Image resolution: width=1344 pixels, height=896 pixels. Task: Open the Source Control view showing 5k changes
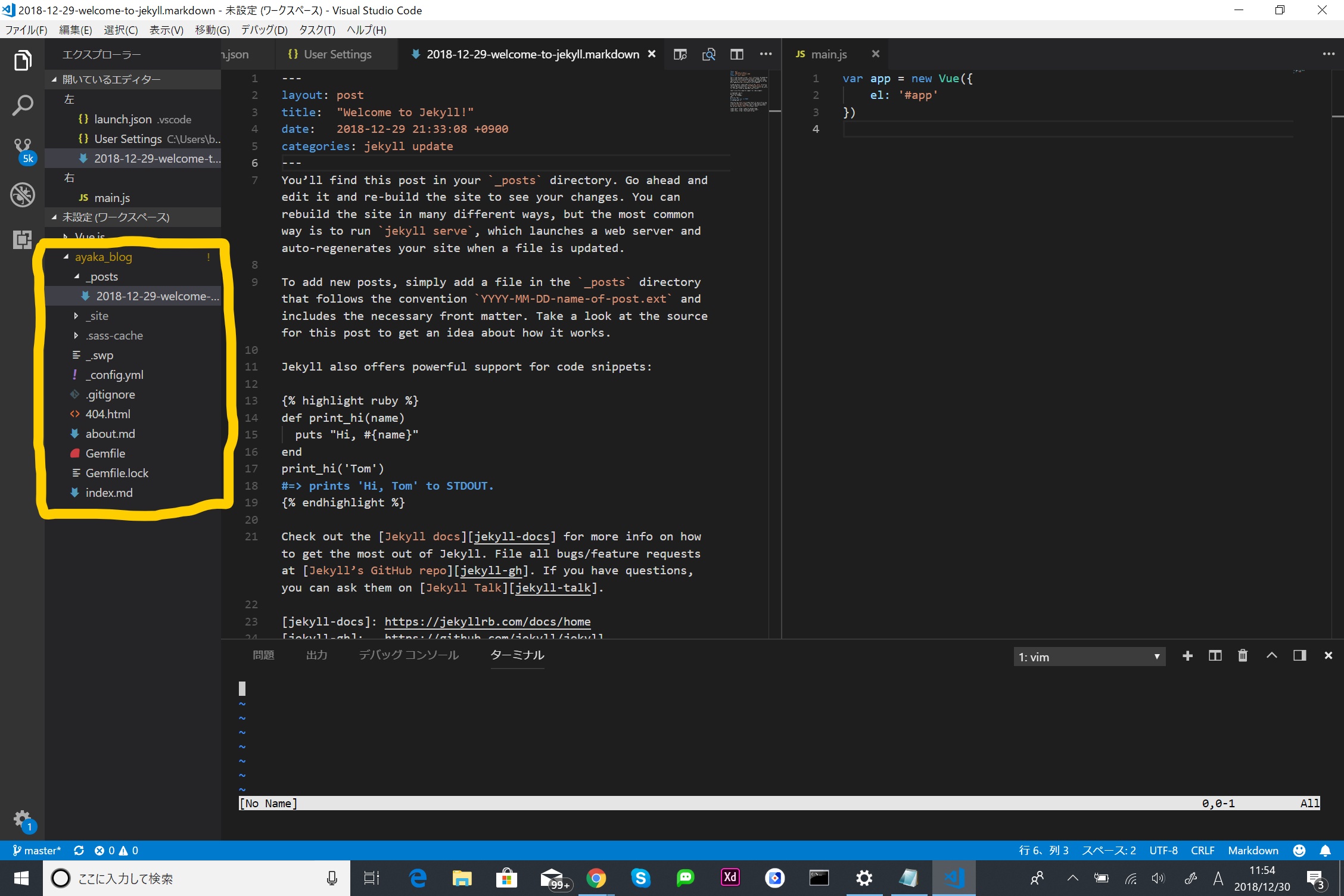point(23,148)
